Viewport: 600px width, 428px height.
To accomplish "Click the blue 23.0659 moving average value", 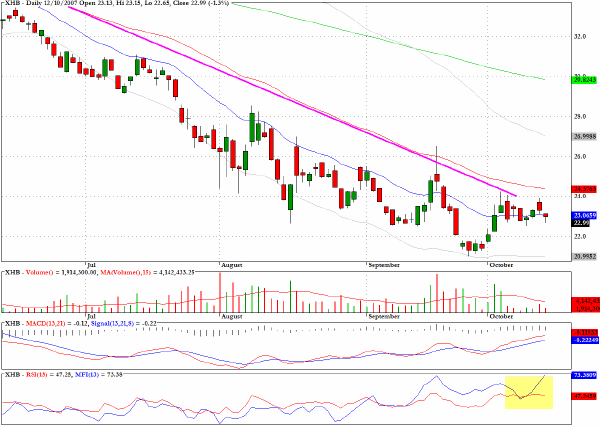I will pyautogui.click(x=584, y=216).
